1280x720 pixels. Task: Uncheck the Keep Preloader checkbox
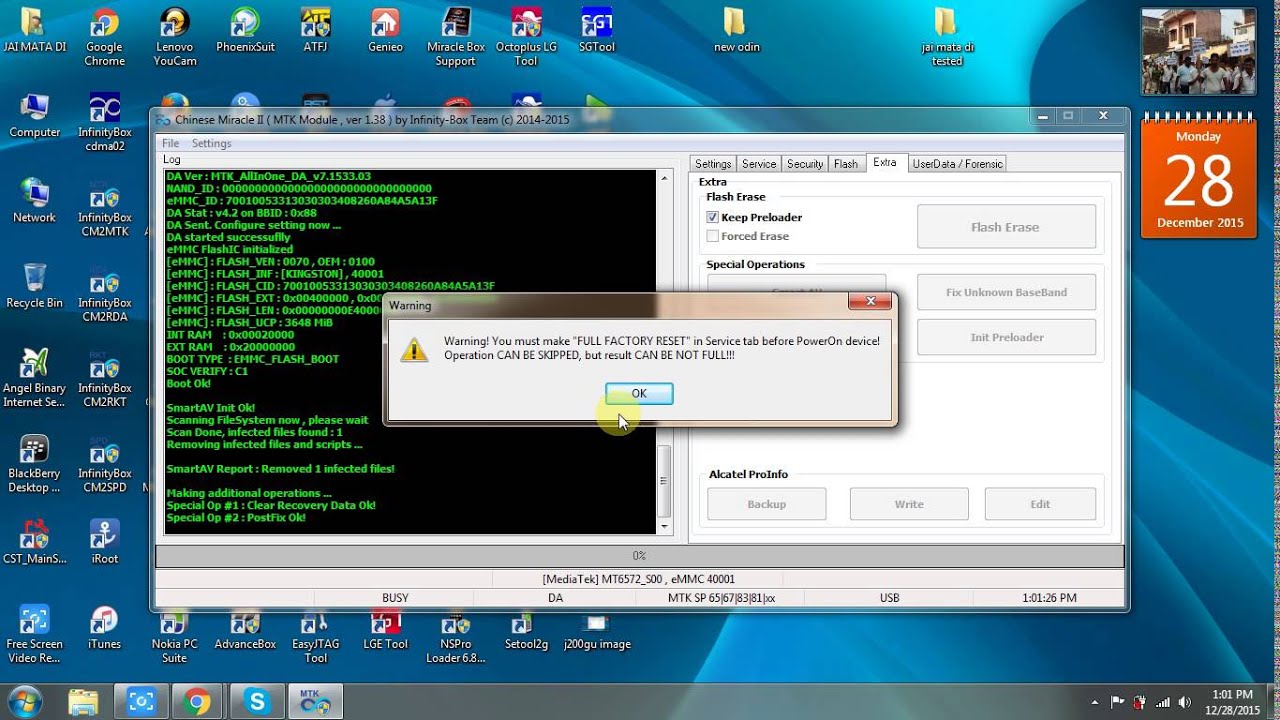(713, 217)
